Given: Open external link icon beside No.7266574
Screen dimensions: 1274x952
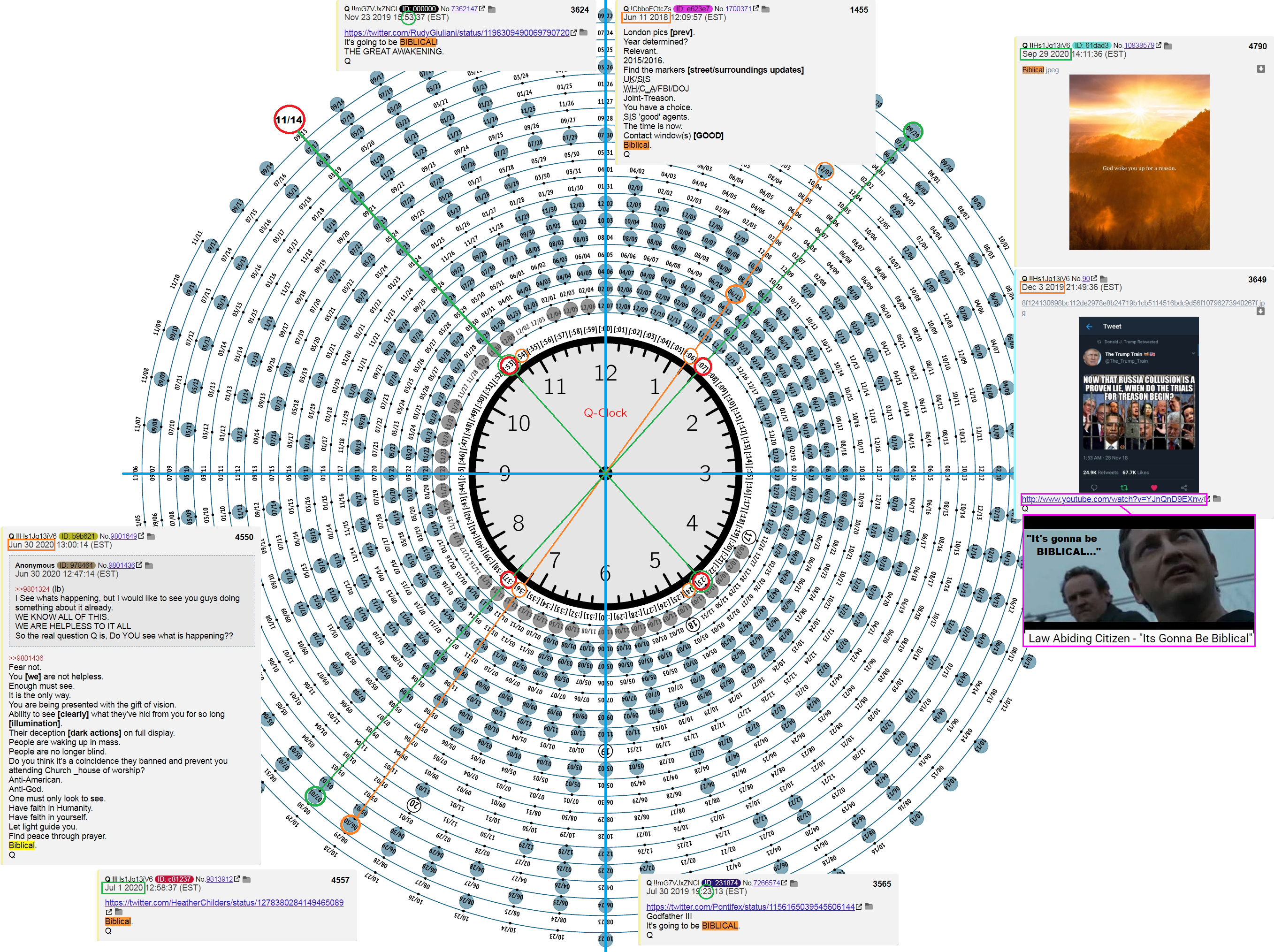Looking at the screenshot, I should [784, 882].
